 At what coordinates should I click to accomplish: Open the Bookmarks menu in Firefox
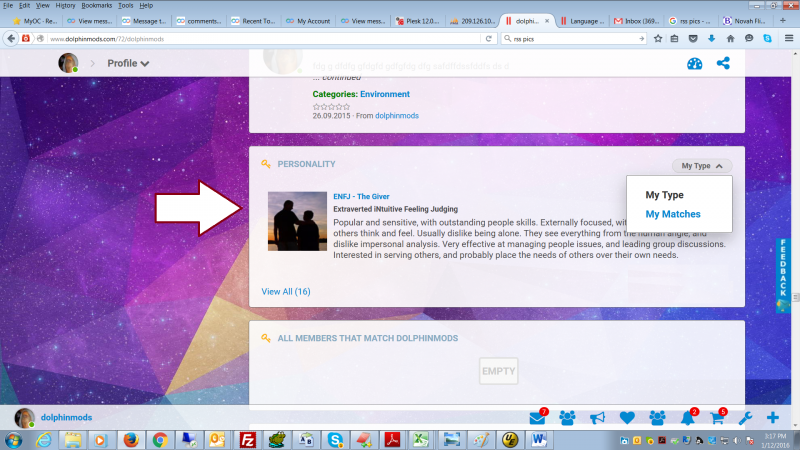tap(97, 5)
